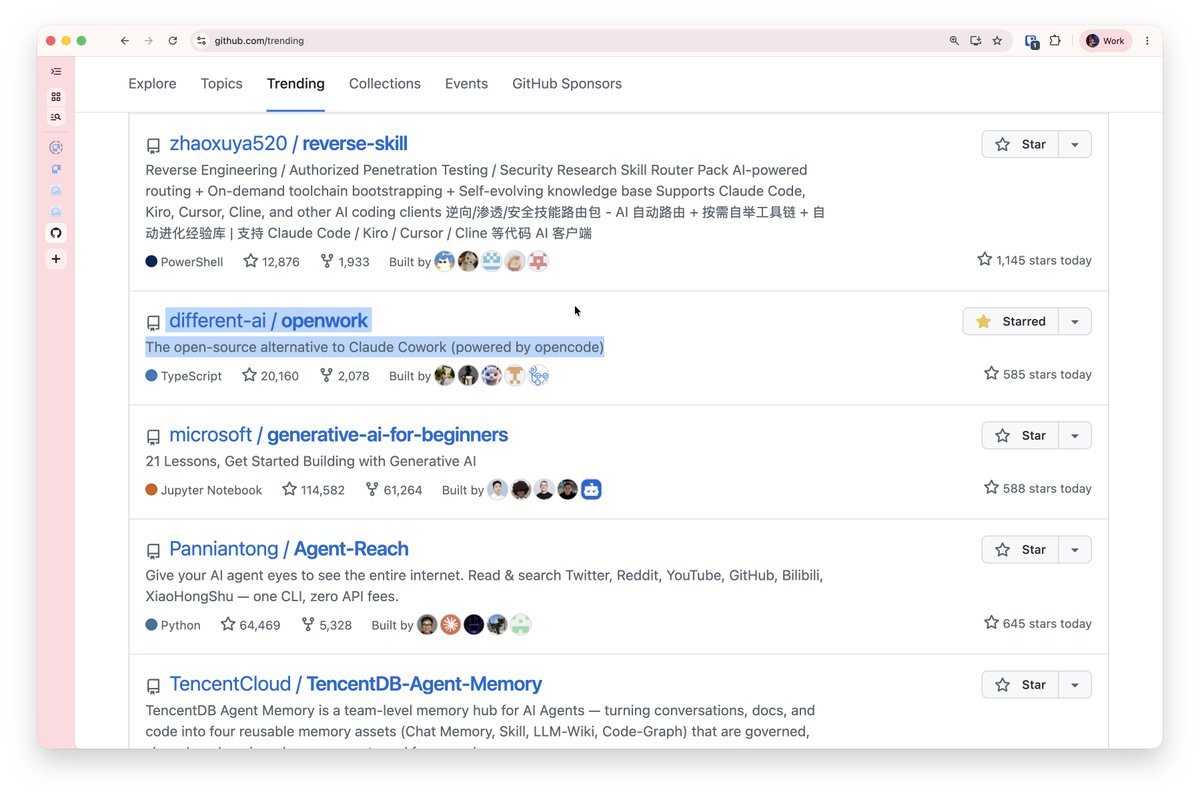
Task: Open the browser three-dot menu
Action: [1147, 41]
